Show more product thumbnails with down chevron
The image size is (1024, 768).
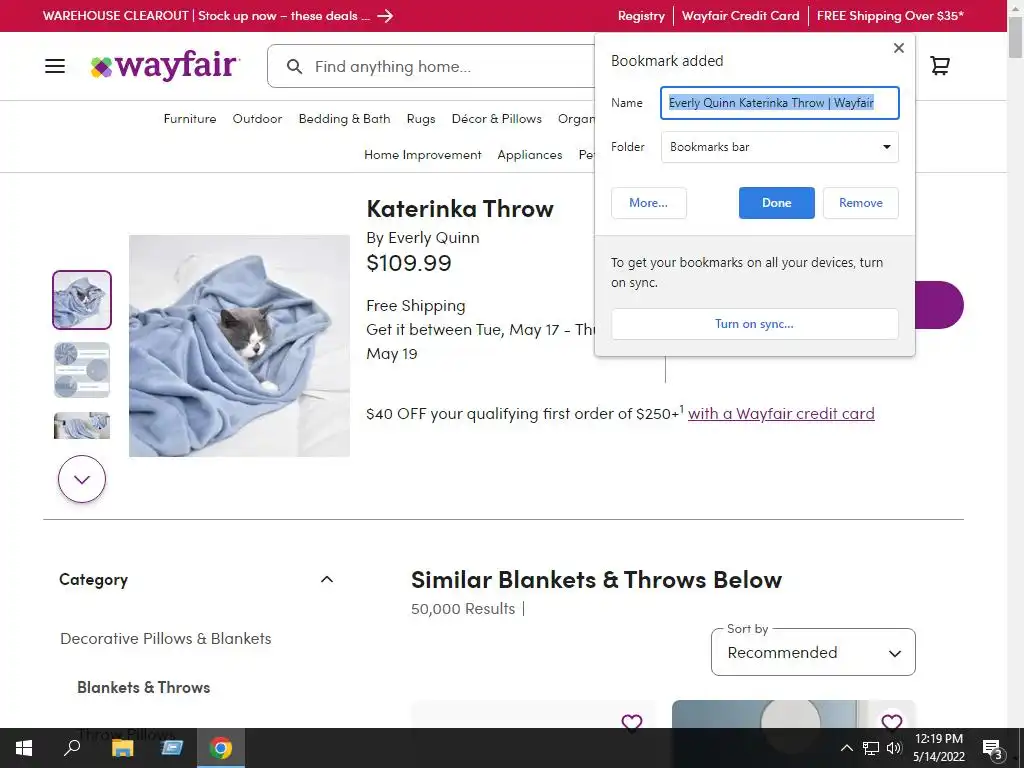click(x=82, y=479)
